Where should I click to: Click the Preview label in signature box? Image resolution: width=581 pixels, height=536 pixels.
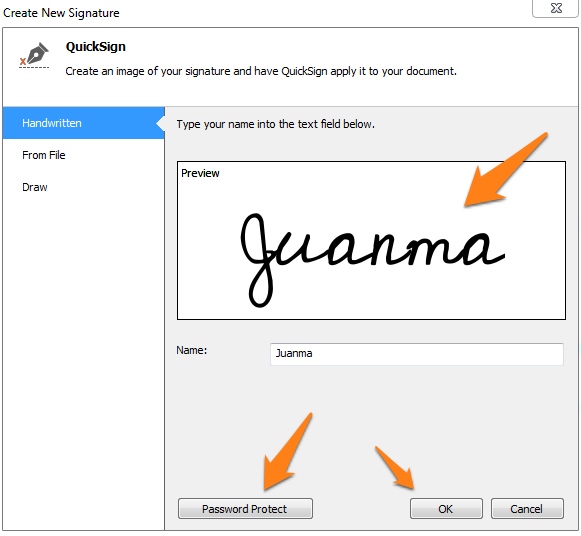[x=200, y=173]
